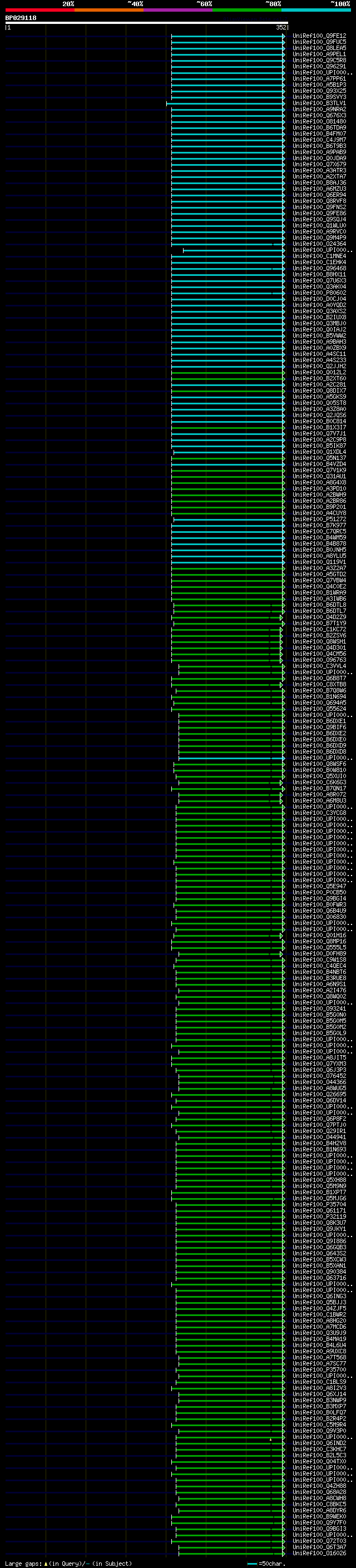Screen dimensions: 356x1568
Task: Click the purple ~60% identity color band
Action: pyautogui.click(x=179, y=10)
